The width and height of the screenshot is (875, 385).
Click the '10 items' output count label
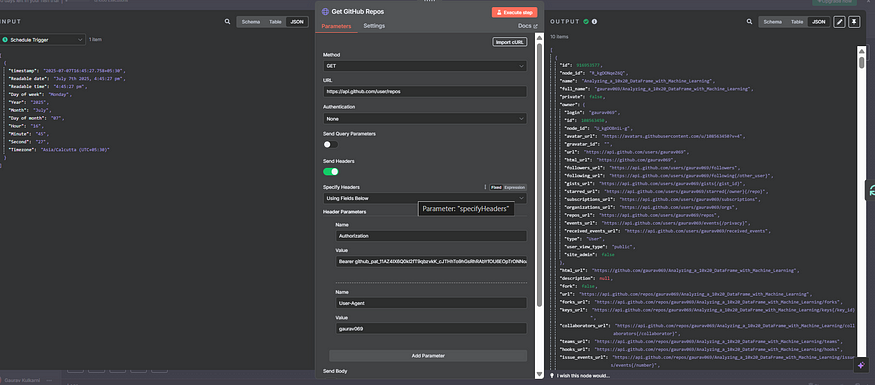pos(559,36)
